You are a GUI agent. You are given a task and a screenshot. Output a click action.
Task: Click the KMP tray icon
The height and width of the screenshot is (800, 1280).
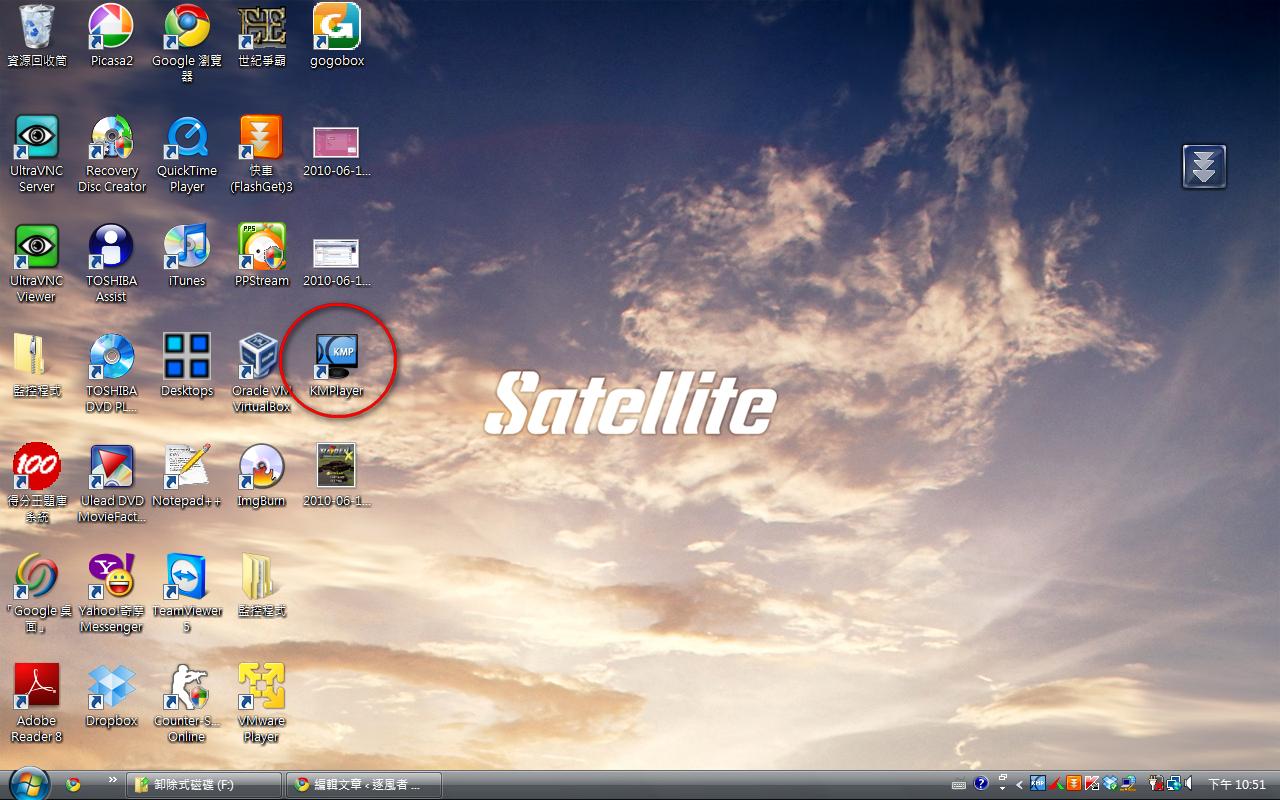pyautogui.click(x=1039, y=785)
